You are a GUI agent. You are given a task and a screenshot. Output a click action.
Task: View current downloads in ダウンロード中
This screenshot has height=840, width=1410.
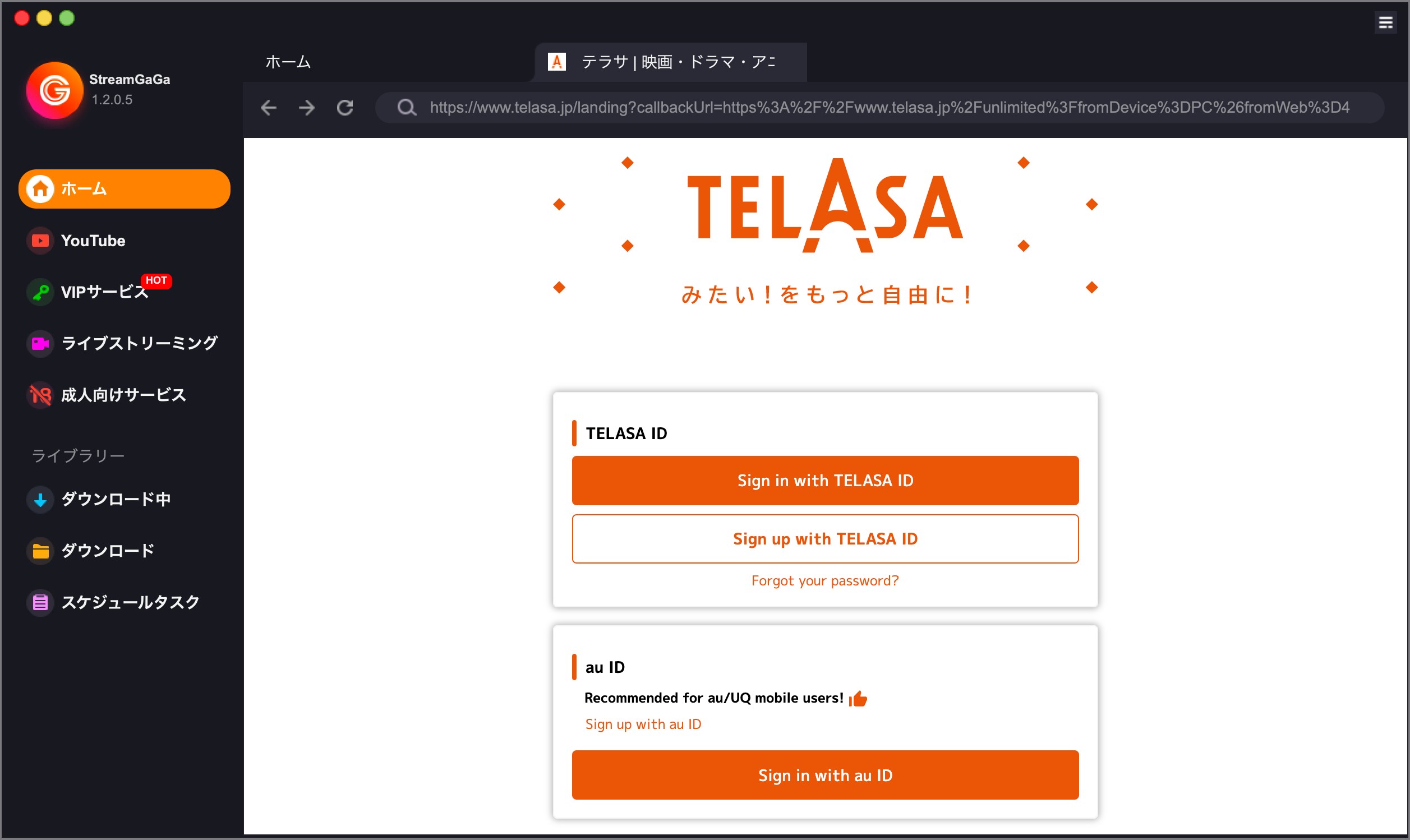(116, 499)
